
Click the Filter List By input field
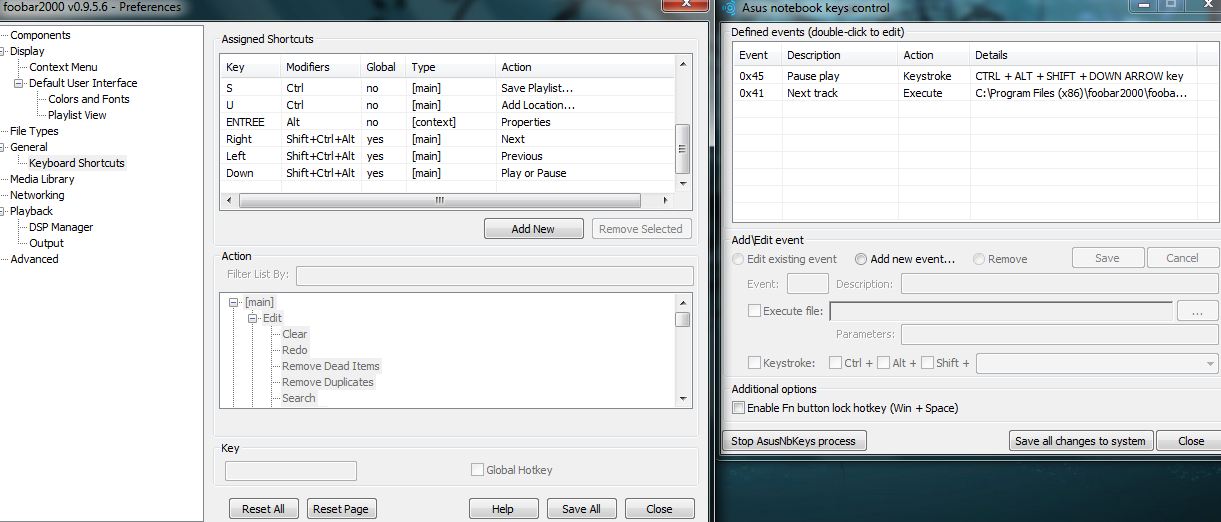click(x=494, y=276)
